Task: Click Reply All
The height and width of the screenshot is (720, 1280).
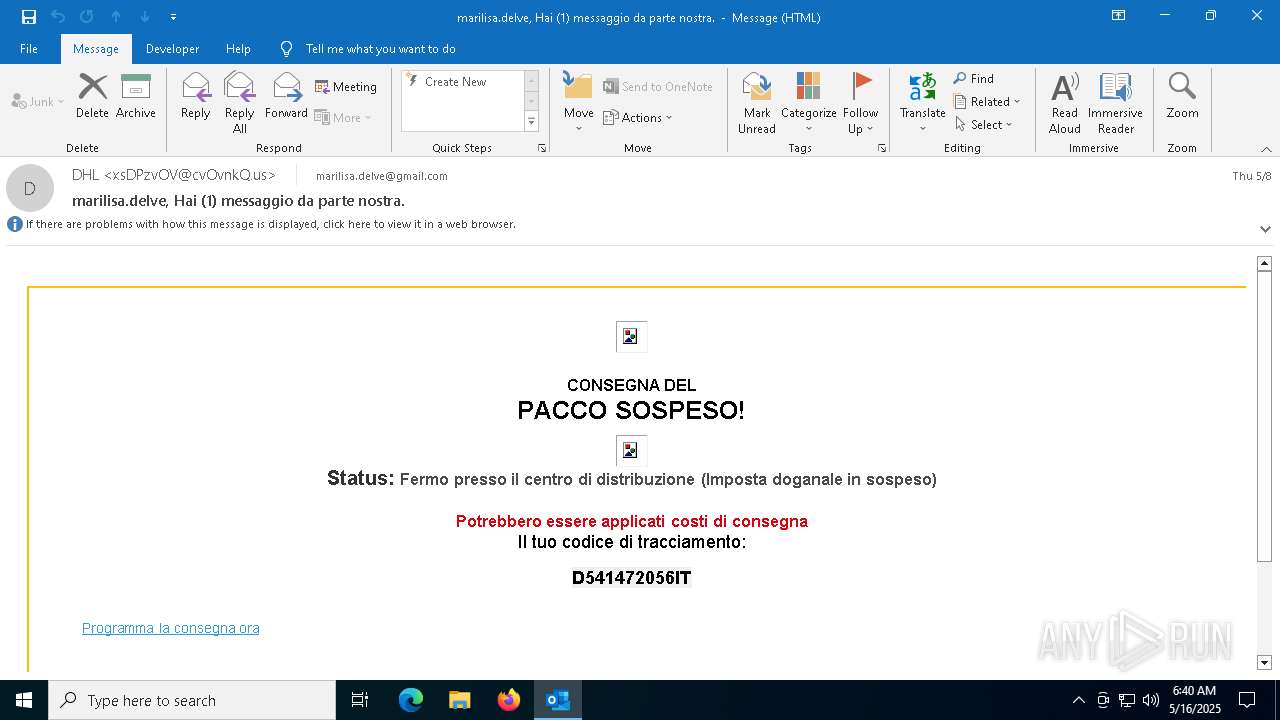Action: pos(240,102)
